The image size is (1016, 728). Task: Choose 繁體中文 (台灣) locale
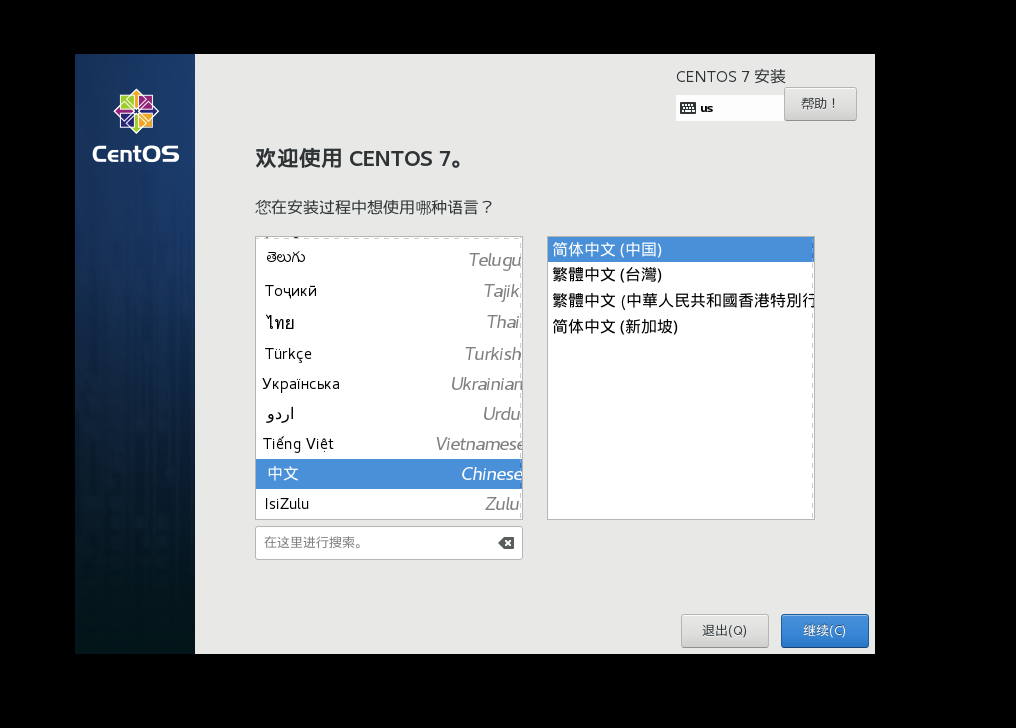pyautogui.click(x=680, y=275)
